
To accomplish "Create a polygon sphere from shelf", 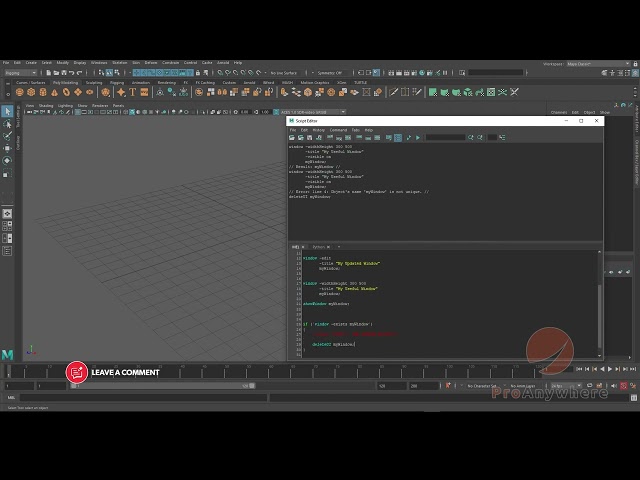I will pos(19,92).
